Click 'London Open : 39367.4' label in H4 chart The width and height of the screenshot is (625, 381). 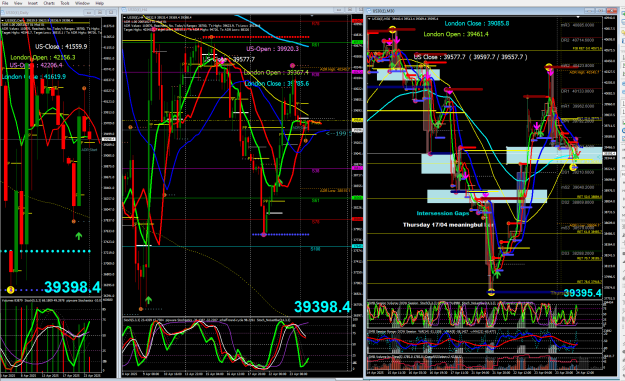276,73
